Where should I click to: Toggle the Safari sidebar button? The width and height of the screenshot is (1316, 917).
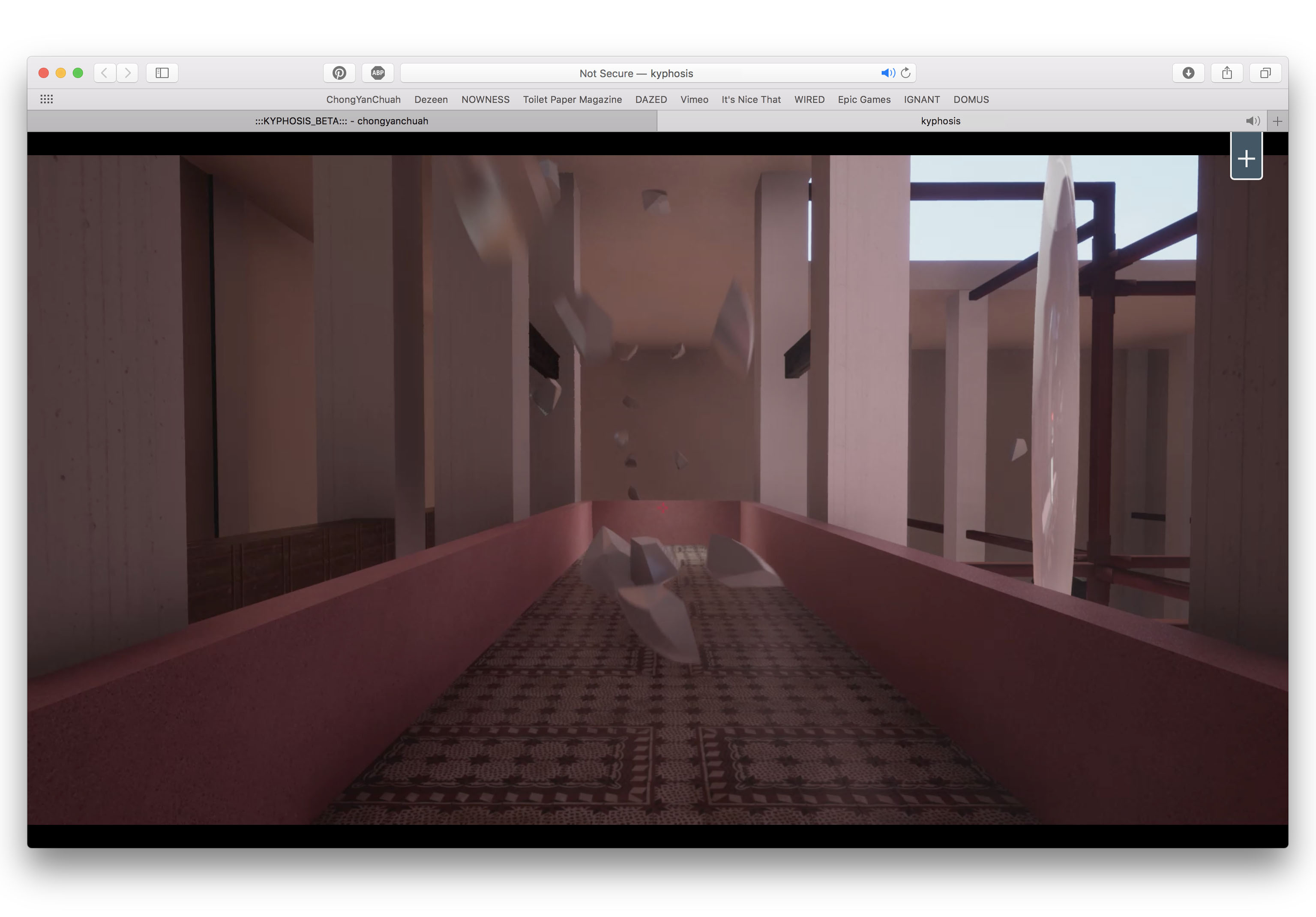(x=162, y=73)
